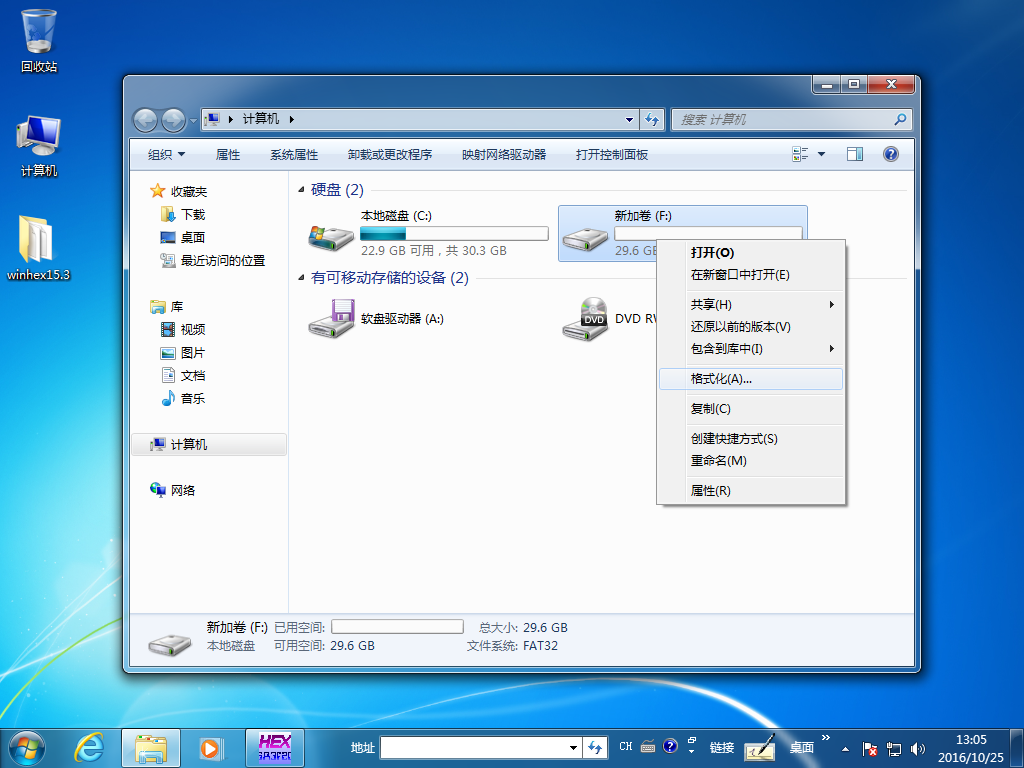The width and height of the screenshot is (1024, 768).
Task: Click 映射网络驱动器 in toolbar
Action: [504, 155]
